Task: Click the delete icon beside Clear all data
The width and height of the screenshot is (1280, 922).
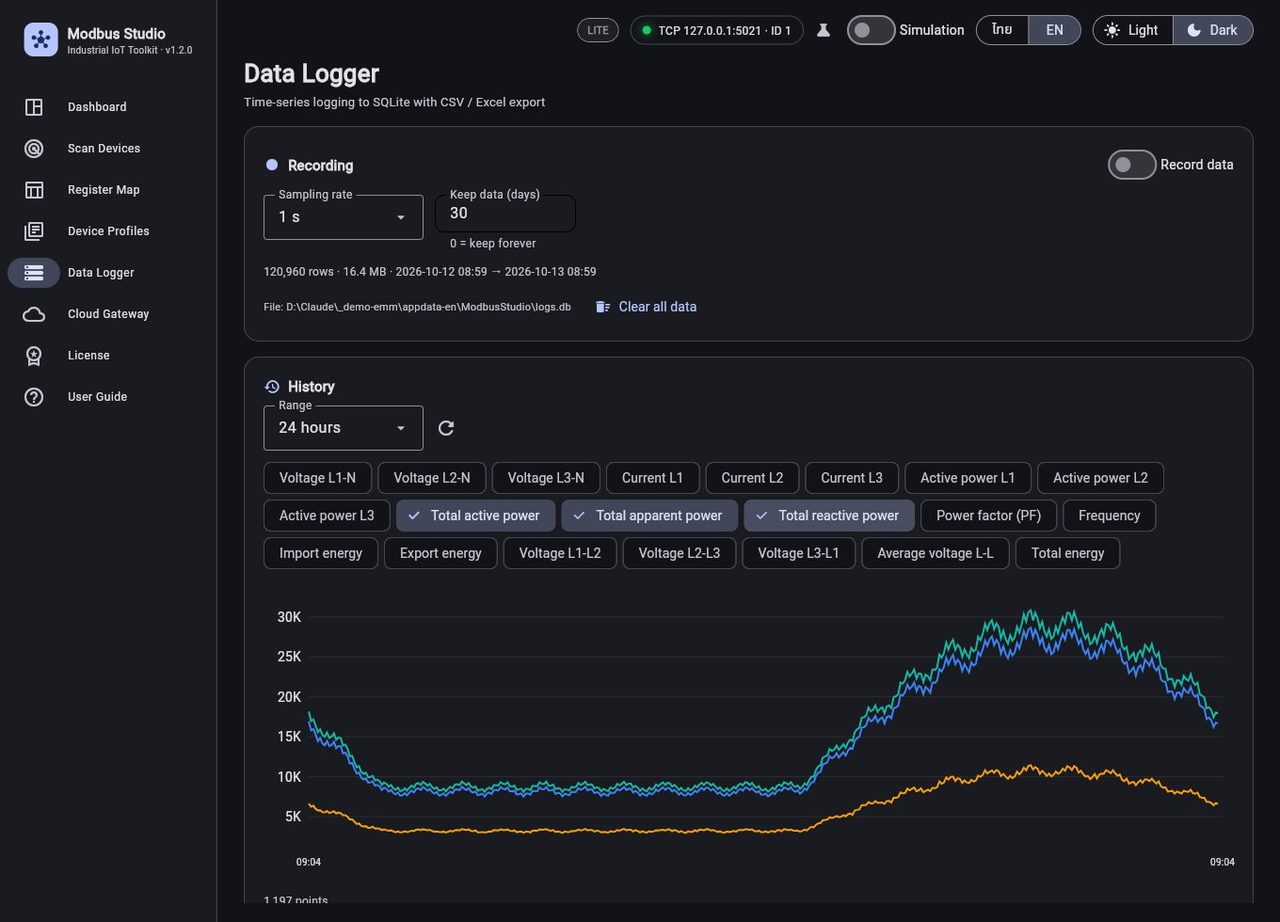Action: point(603,307)
